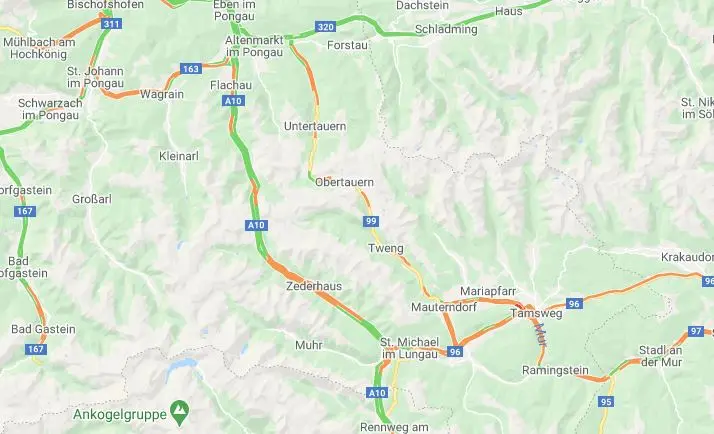Select the Bad Gastein label
Screen dimensions: 714x434
pyautogui.click(x=43, y=329)
